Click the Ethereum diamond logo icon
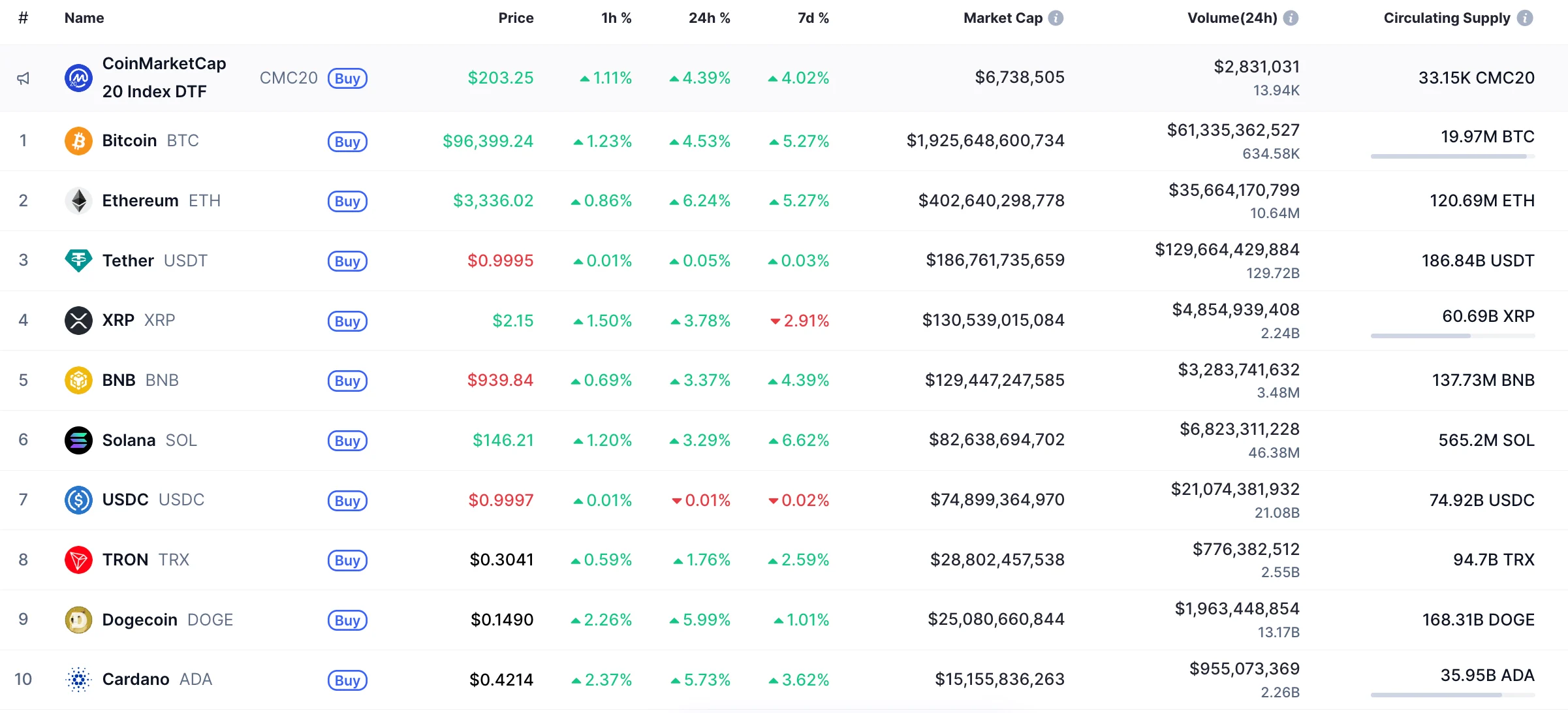 coord(78,200)
